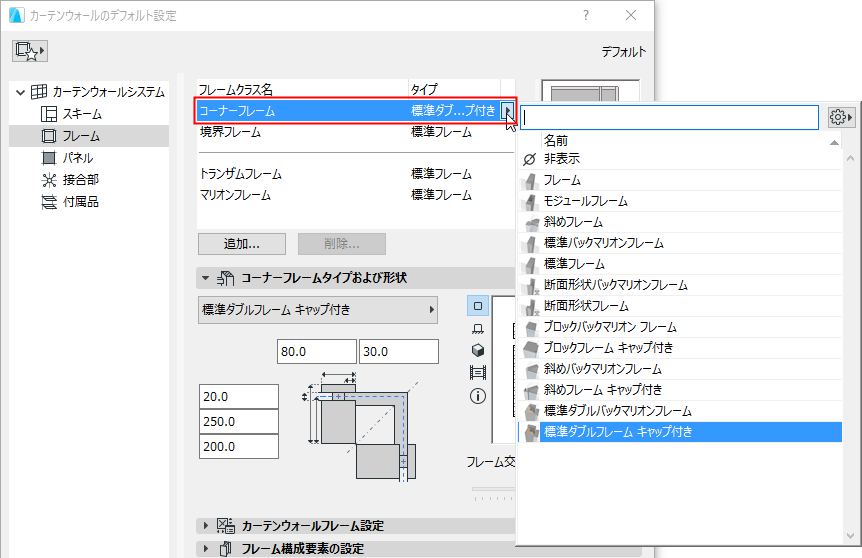Viewport: 862px width, 558px height.
Task: Choose ブロックバックマリオン フレーム in the list
Action: point(680,327)
